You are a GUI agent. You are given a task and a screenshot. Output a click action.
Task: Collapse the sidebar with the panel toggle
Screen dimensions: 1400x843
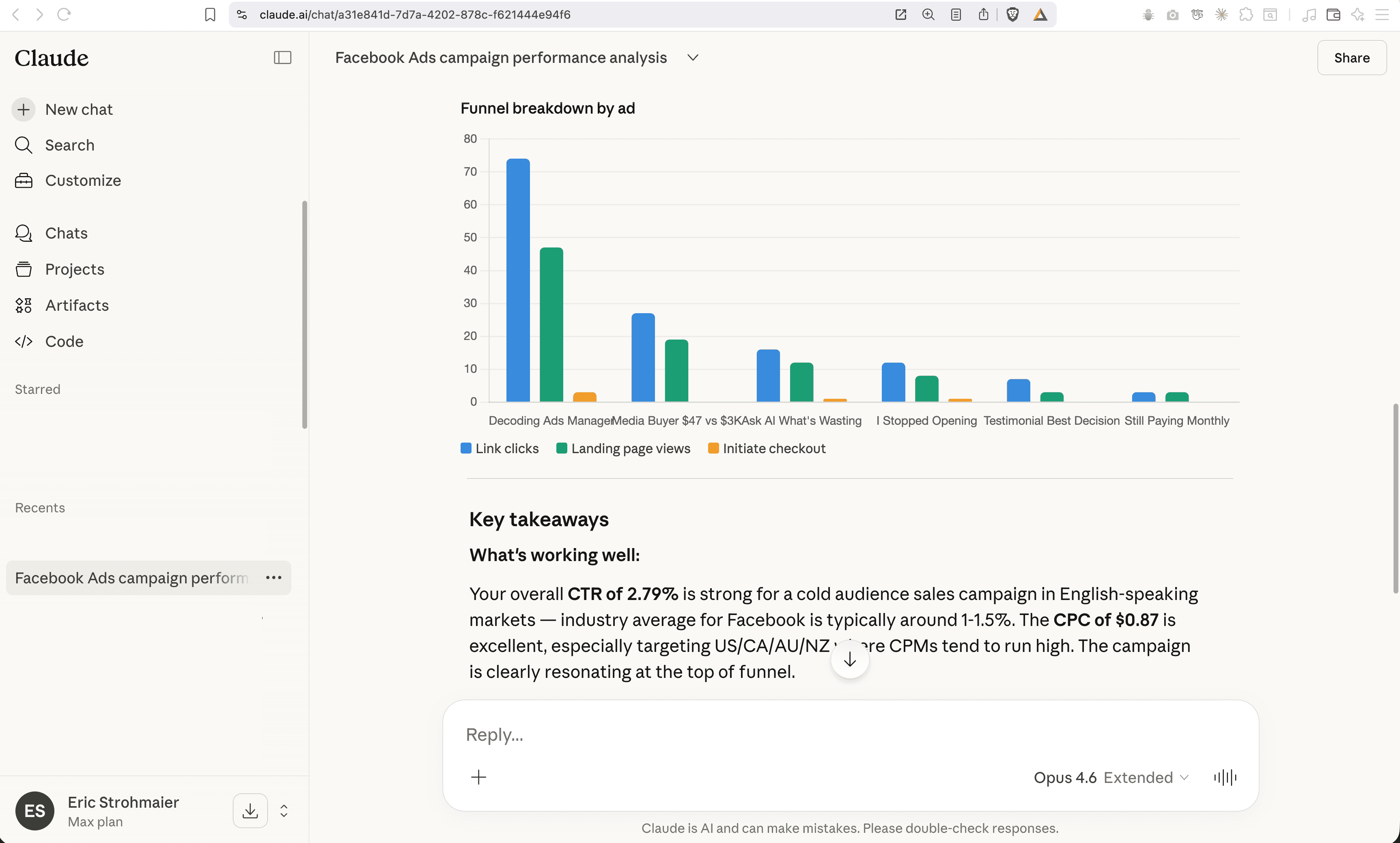point(282,57)
